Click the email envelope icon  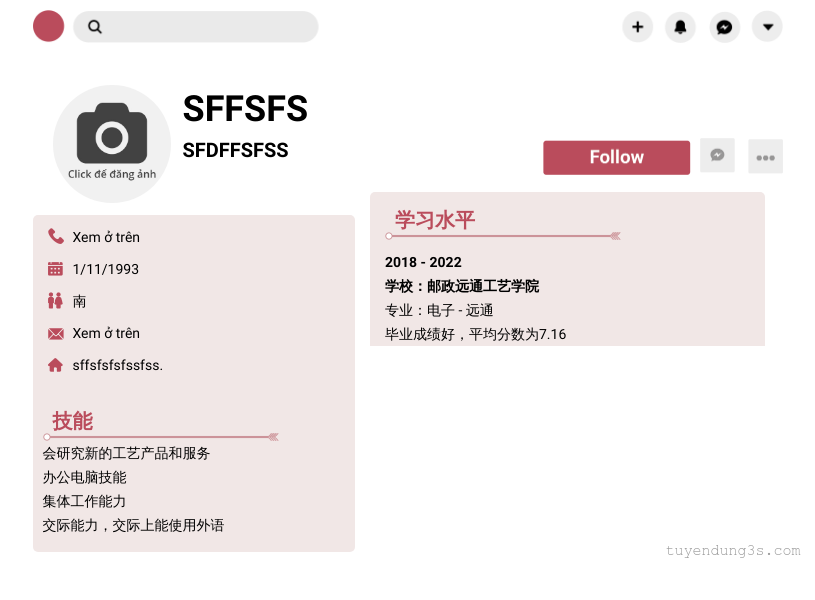point(56,333)
